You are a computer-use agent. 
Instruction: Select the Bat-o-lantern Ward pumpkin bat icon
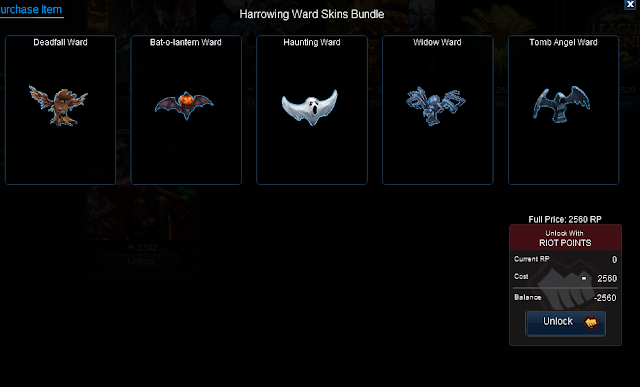(x=184, y=105)
